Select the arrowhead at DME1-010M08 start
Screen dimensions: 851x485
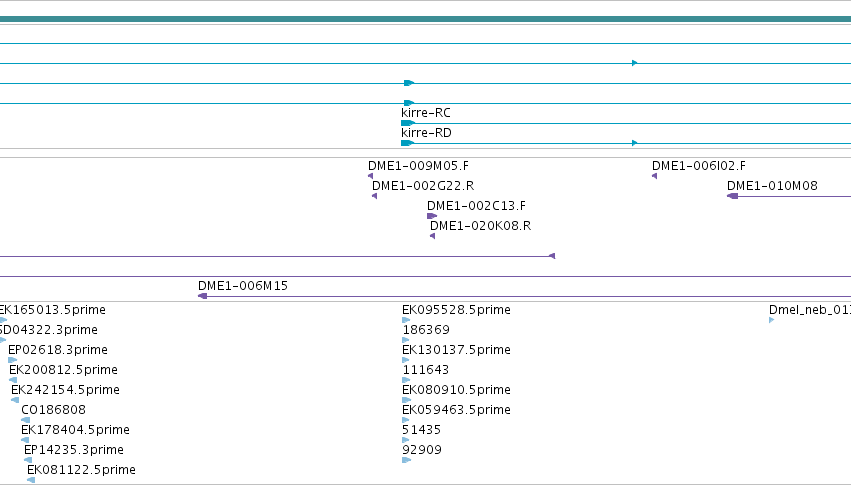pyautogui.click(x=732, y=196)
